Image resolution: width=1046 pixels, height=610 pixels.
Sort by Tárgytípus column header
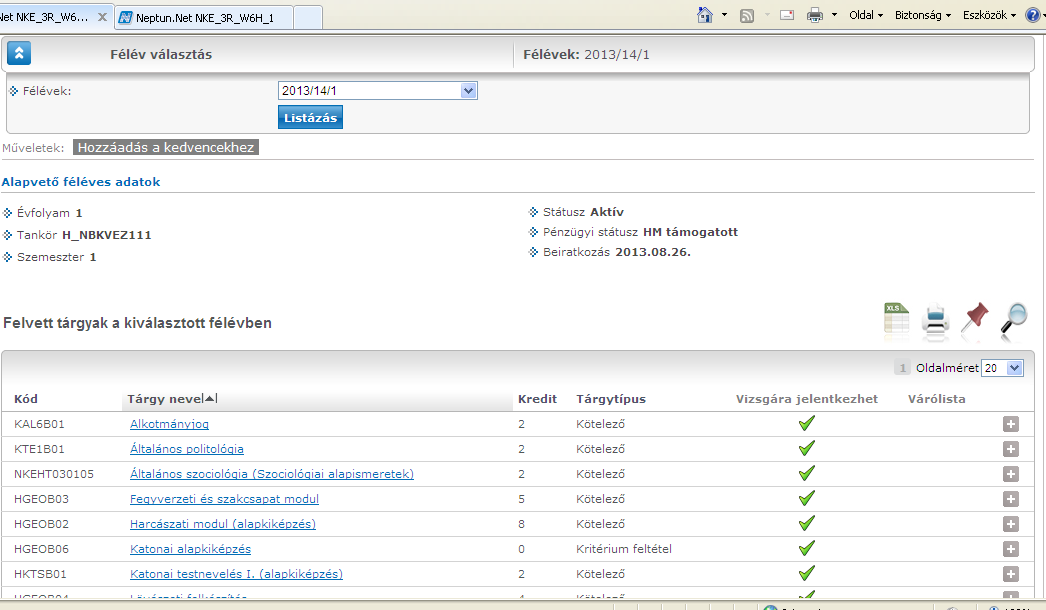pyautogui.click(x=611, y=398)
